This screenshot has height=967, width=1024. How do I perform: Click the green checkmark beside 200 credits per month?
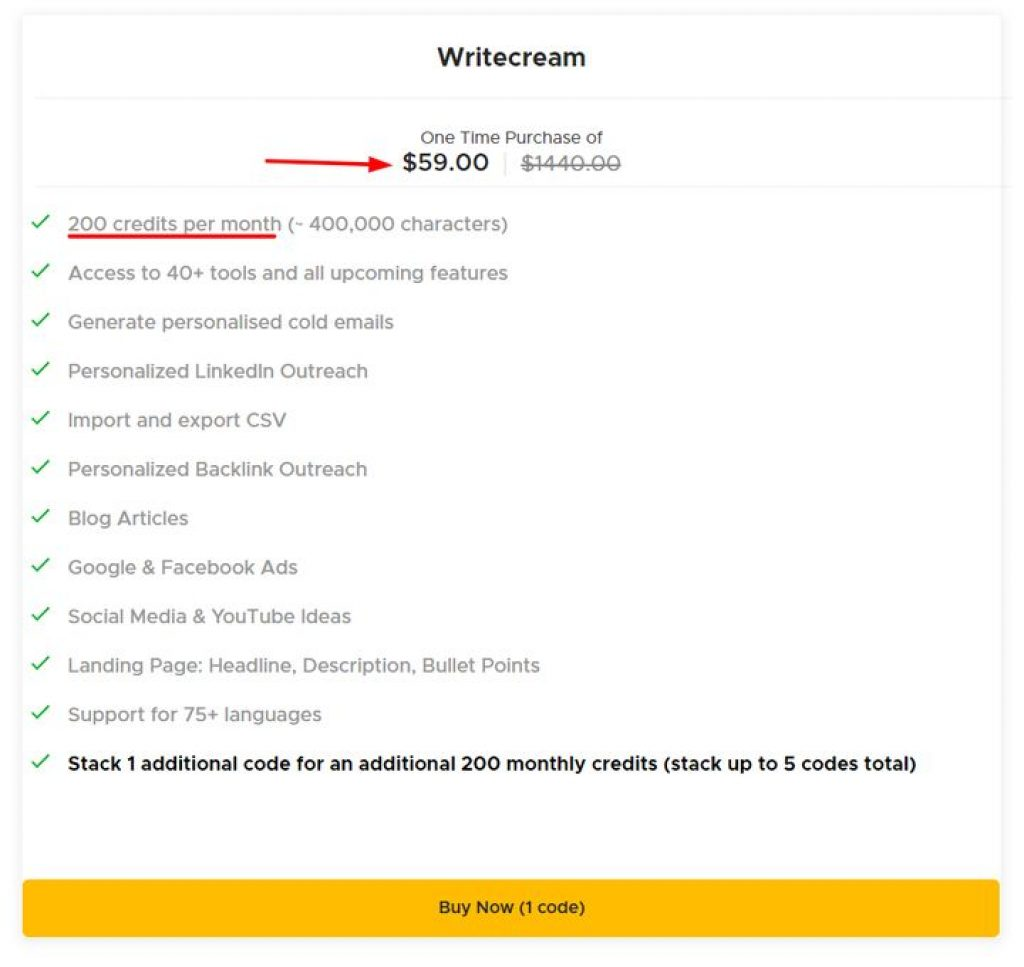click(x=40, y=222)
